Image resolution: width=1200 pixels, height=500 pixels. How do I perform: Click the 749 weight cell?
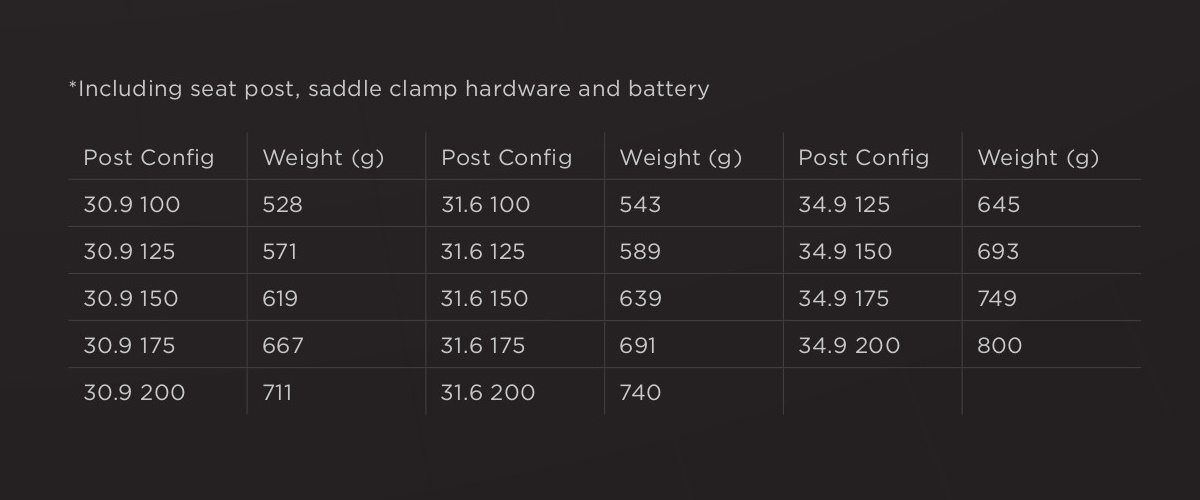coord(997,299)
